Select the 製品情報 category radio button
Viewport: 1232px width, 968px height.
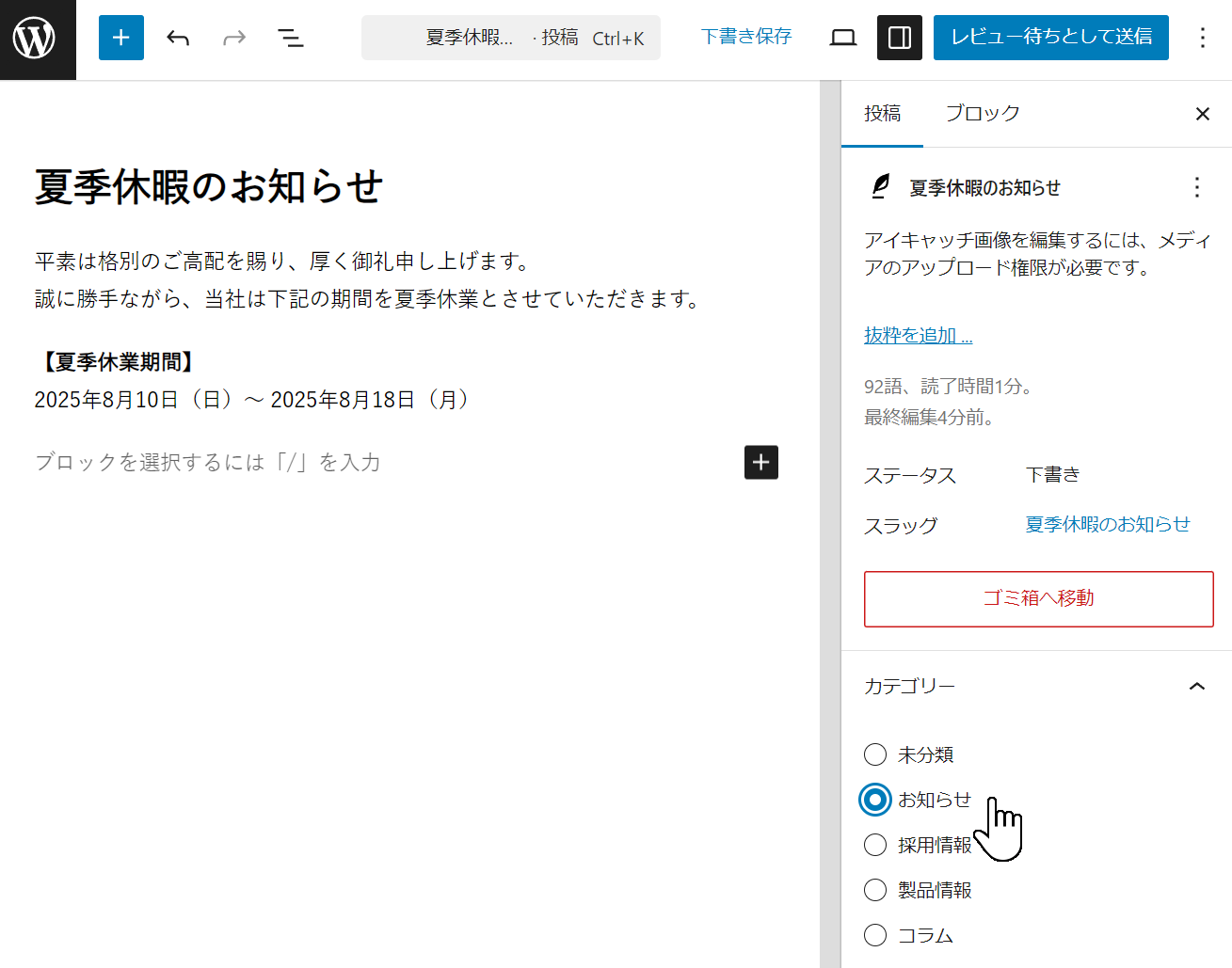[x=875, y=890]
